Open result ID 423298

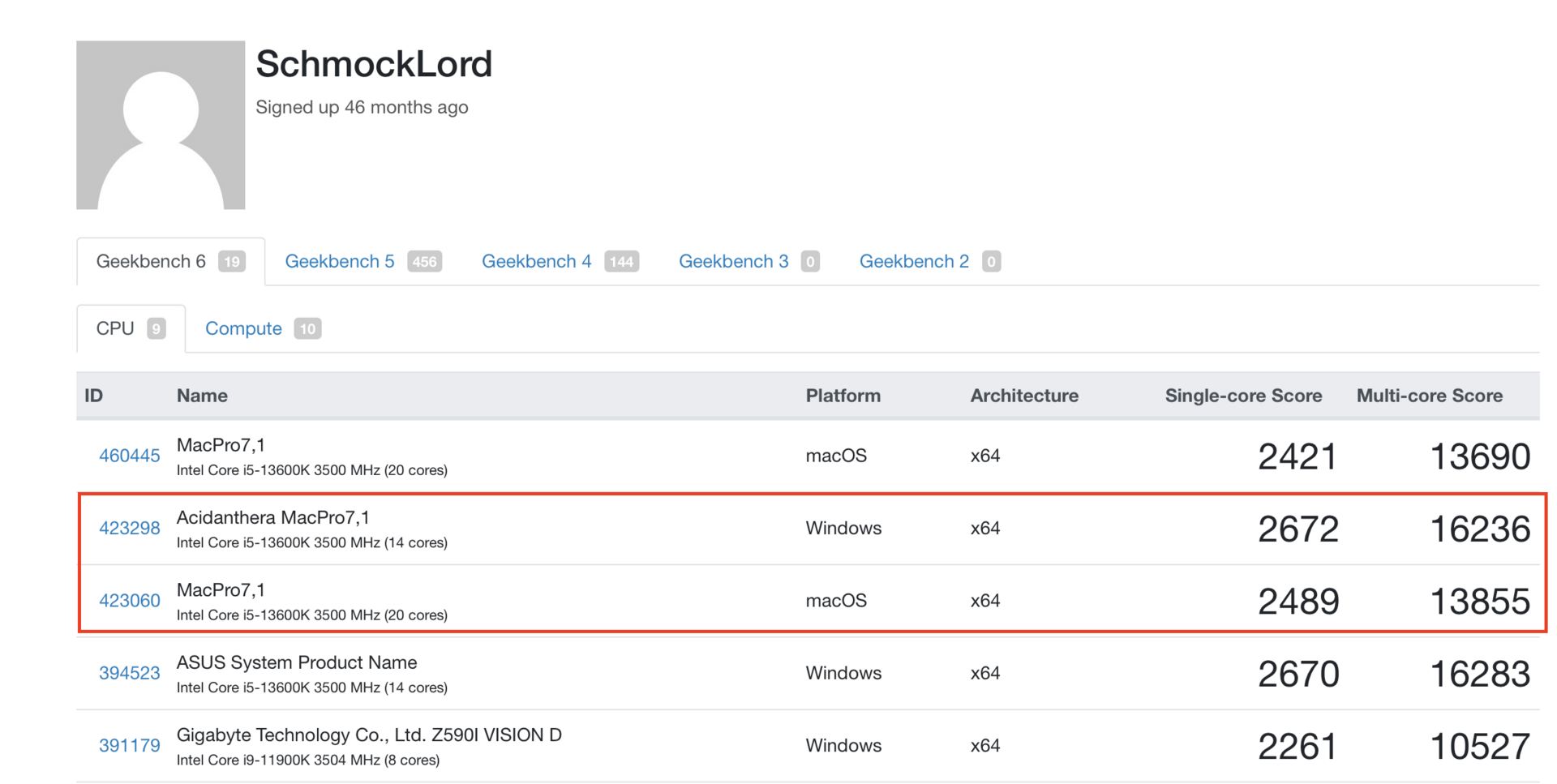click(x=129, y=529)
